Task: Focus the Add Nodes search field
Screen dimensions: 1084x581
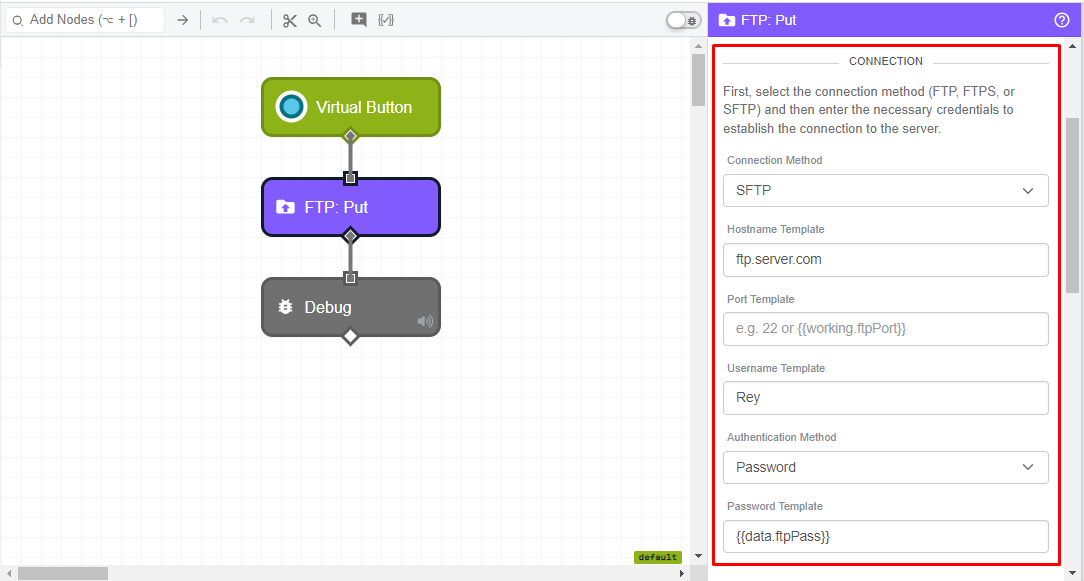Action: (85, 20)
